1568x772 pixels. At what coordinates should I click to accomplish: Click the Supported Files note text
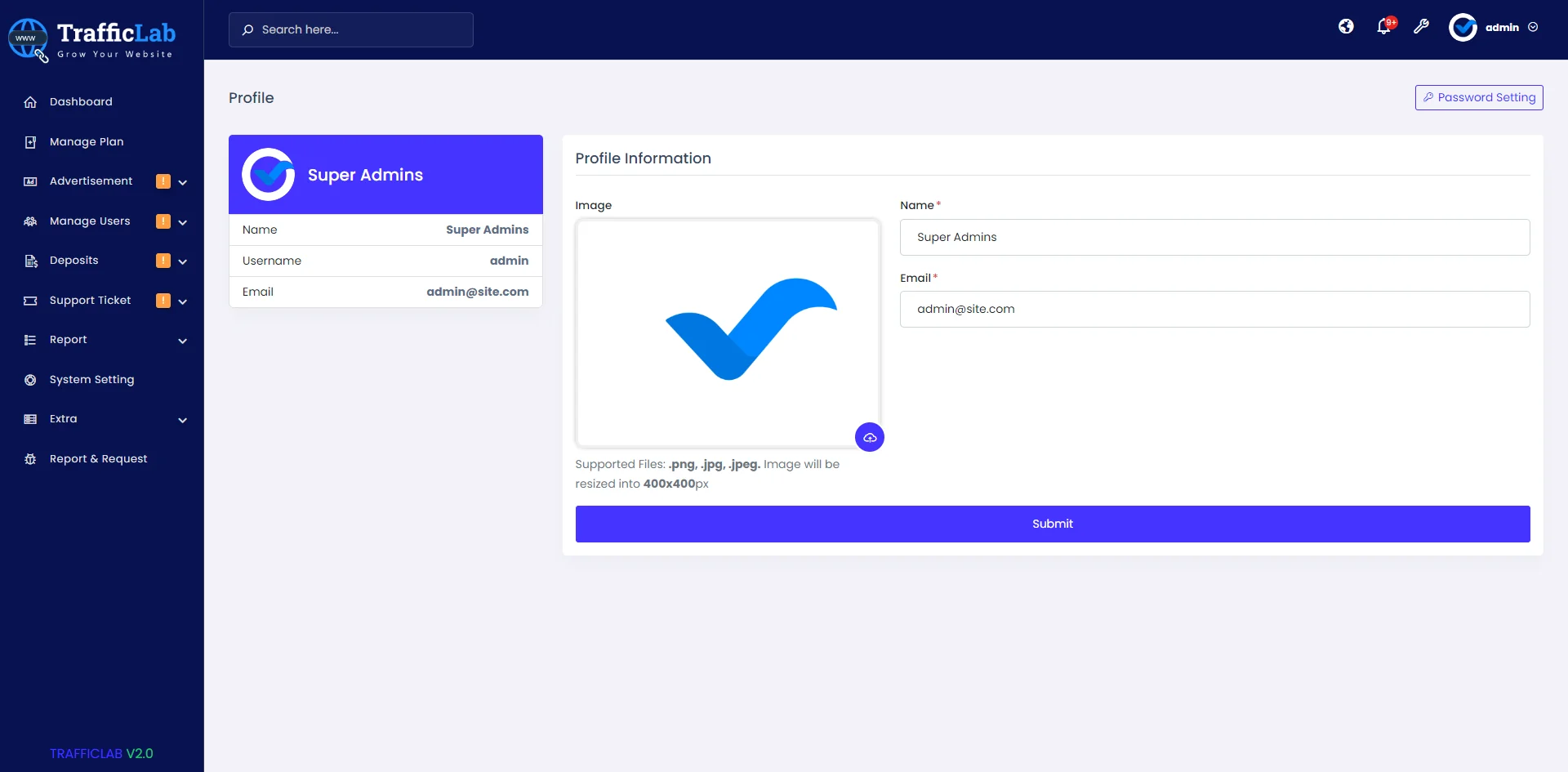(707, 474)
